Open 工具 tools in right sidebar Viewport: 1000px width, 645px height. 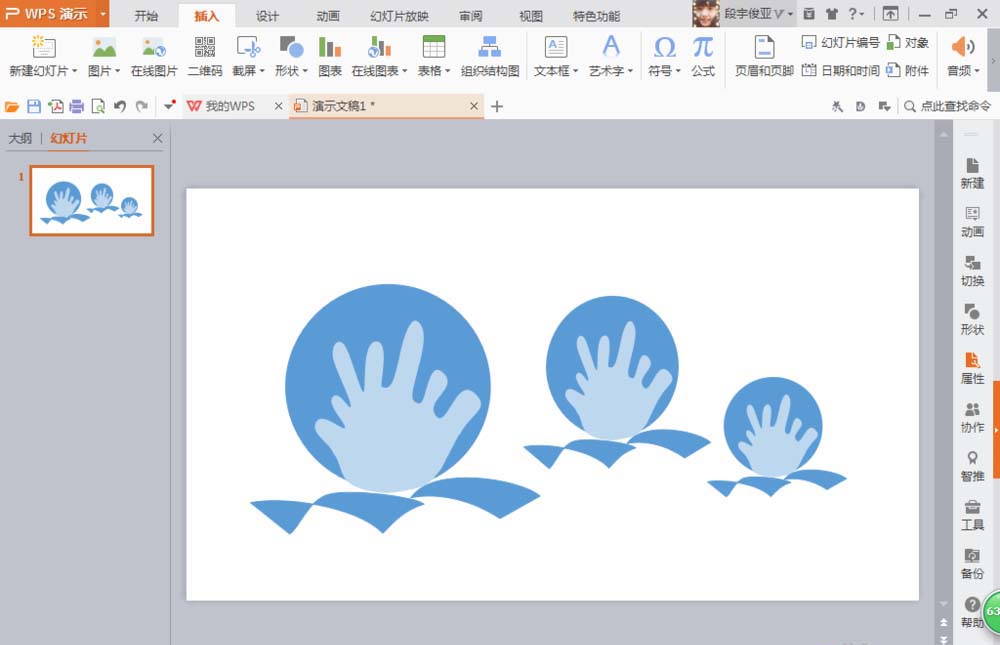point(972,515)
